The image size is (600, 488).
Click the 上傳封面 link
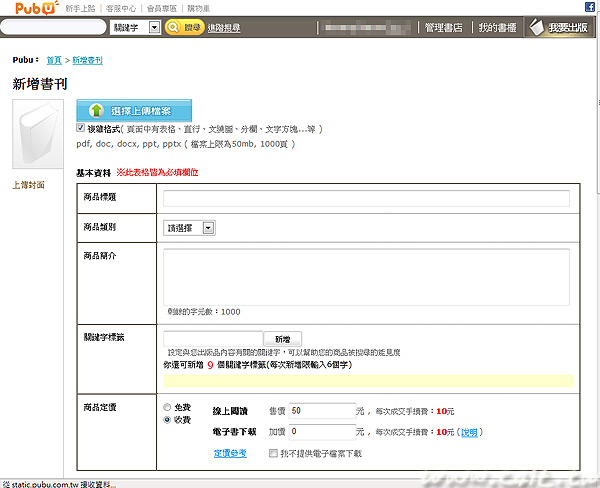click(x=28, y=185)
